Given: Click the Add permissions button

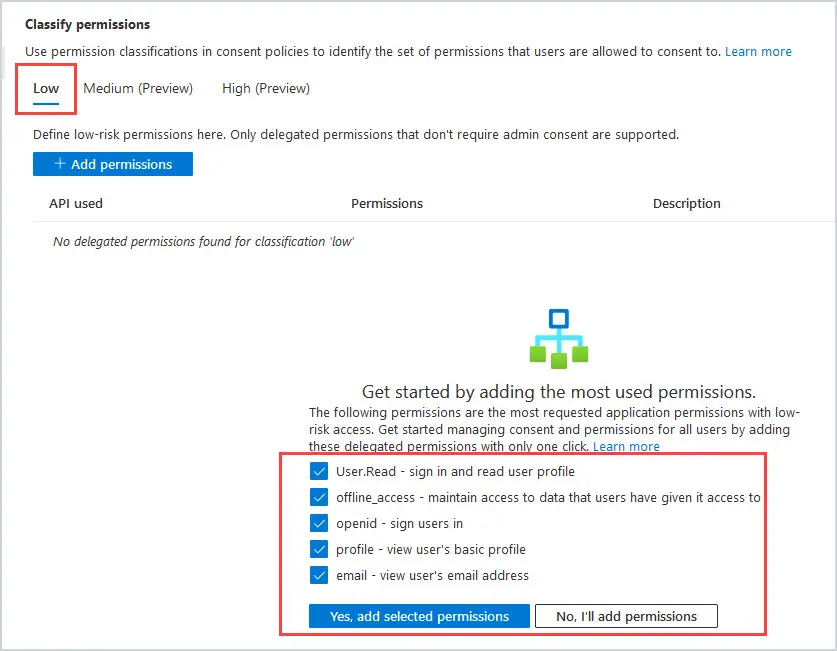Looking at the screenshot, I should point(113,164).
